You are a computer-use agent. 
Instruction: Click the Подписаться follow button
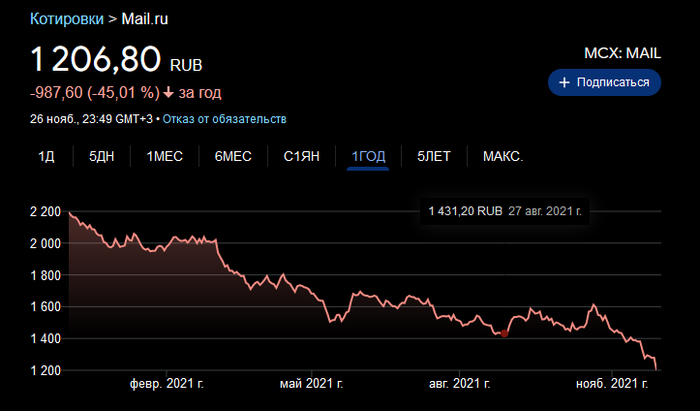point(604,82)
